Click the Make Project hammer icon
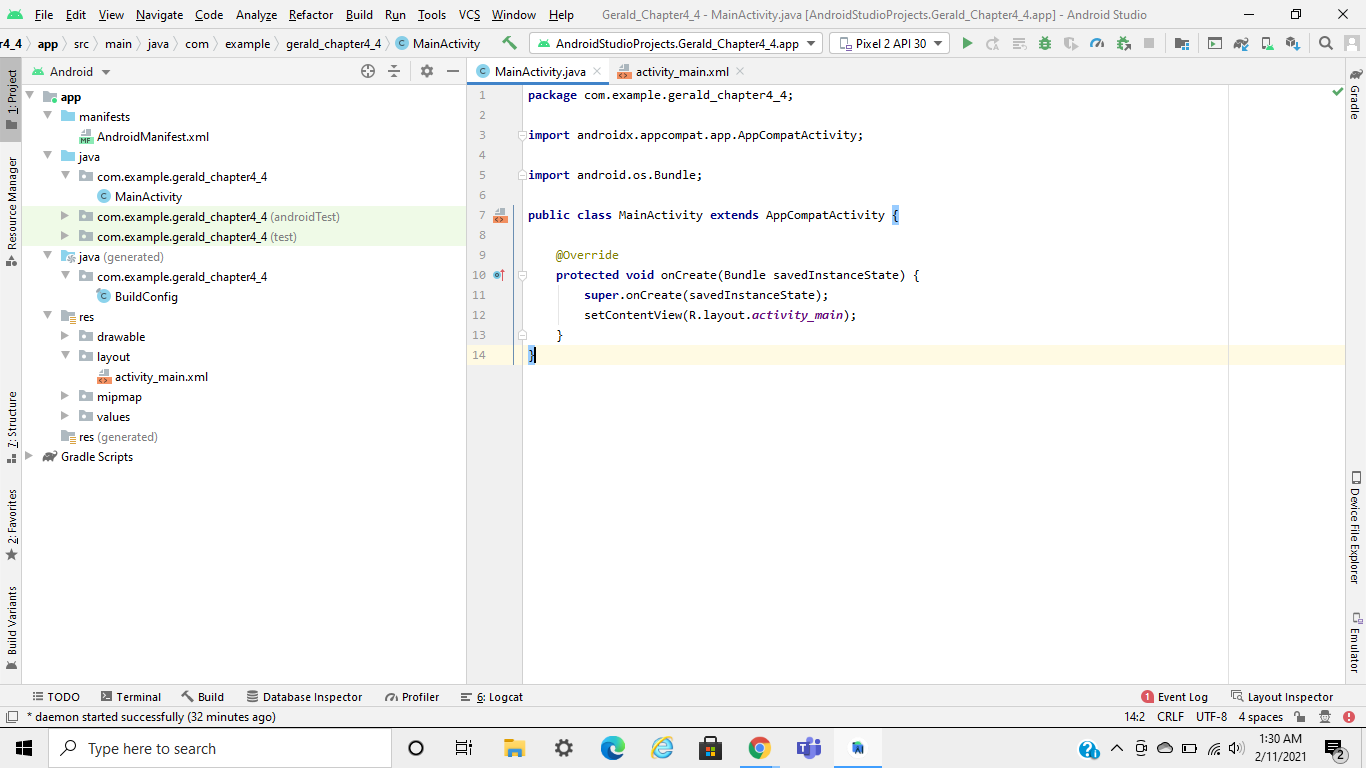Viewport: 1366px width, 768px height. [x=510, y=43]
